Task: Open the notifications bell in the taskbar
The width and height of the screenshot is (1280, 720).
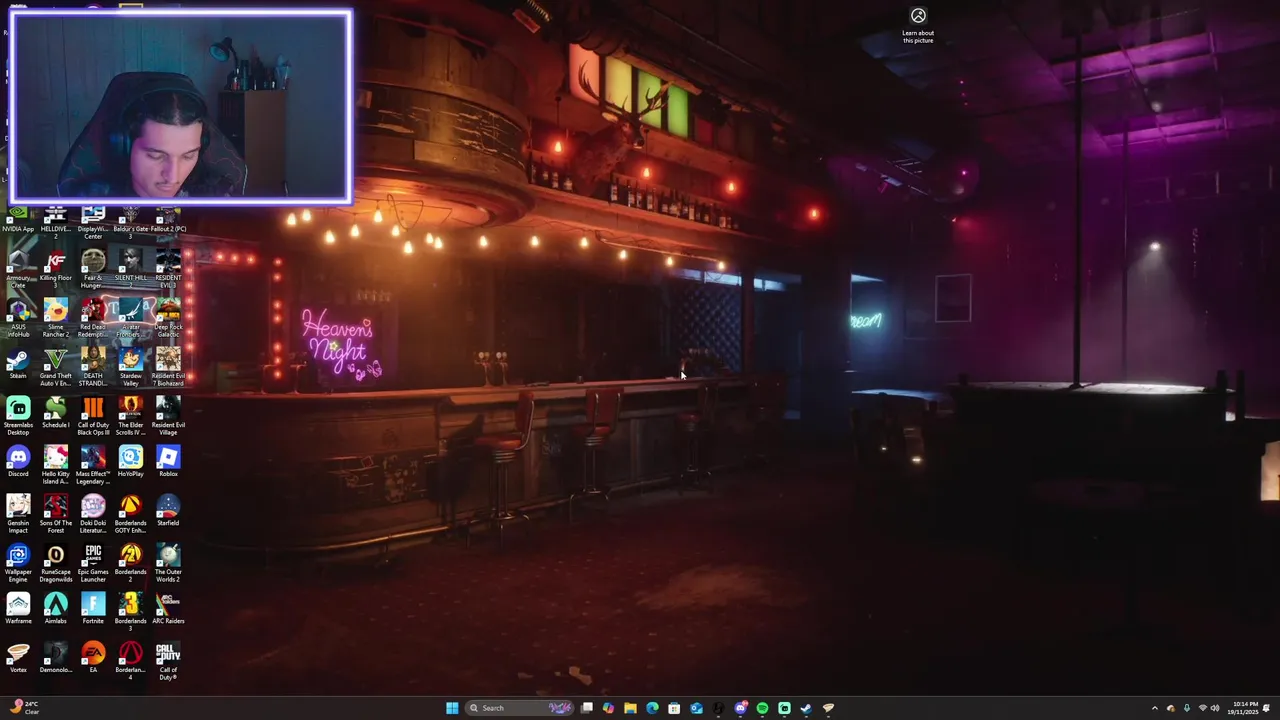Action: [1267, 708]
